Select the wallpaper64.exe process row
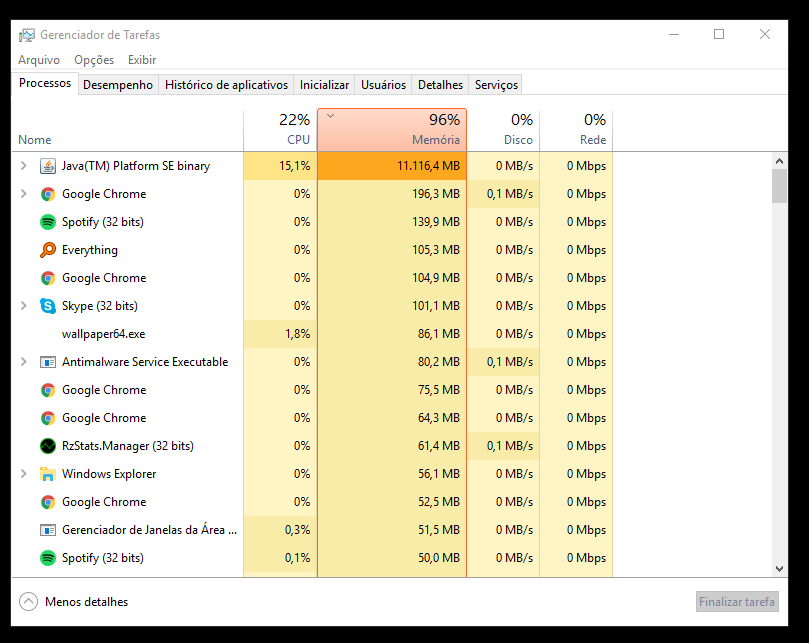 click(x=312, y=334)
